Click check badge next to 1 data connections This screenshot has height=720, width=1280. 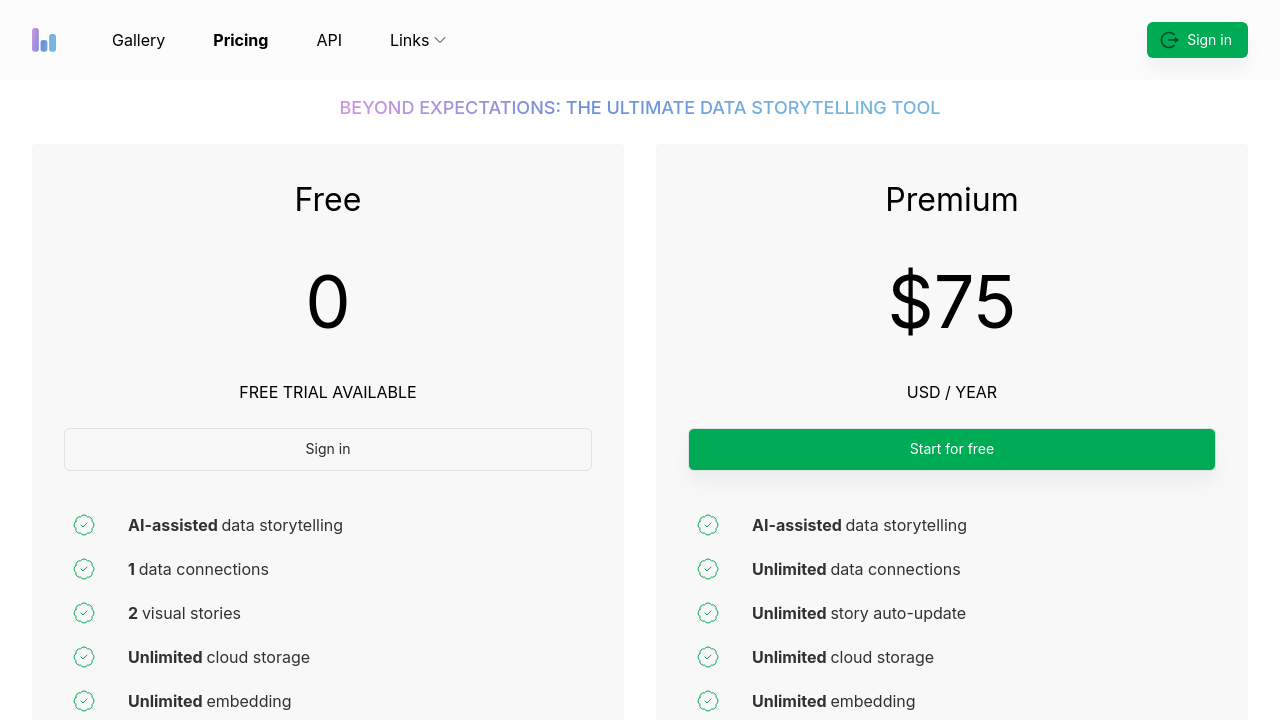point(84,569)
